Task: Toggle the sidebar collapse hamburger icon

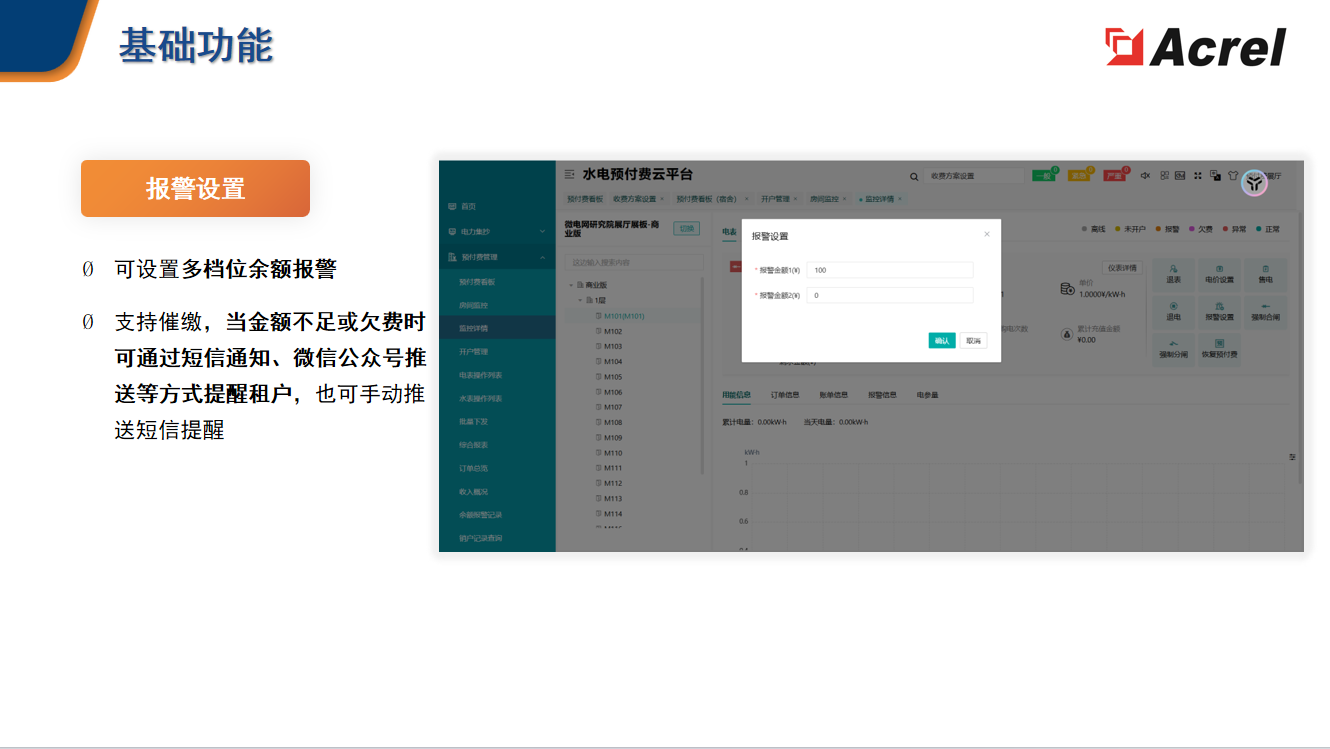Action: (568, 175)
